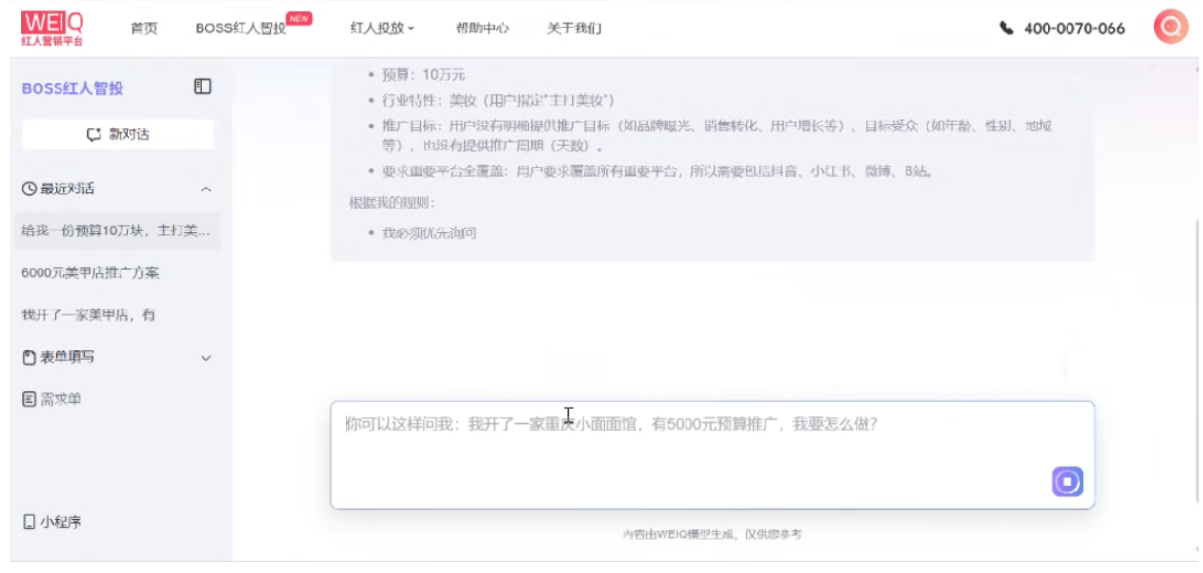Collapse sidebar using the panel toggle icon
This screenshot has height=573, width=1203.
tap(202, 87)
